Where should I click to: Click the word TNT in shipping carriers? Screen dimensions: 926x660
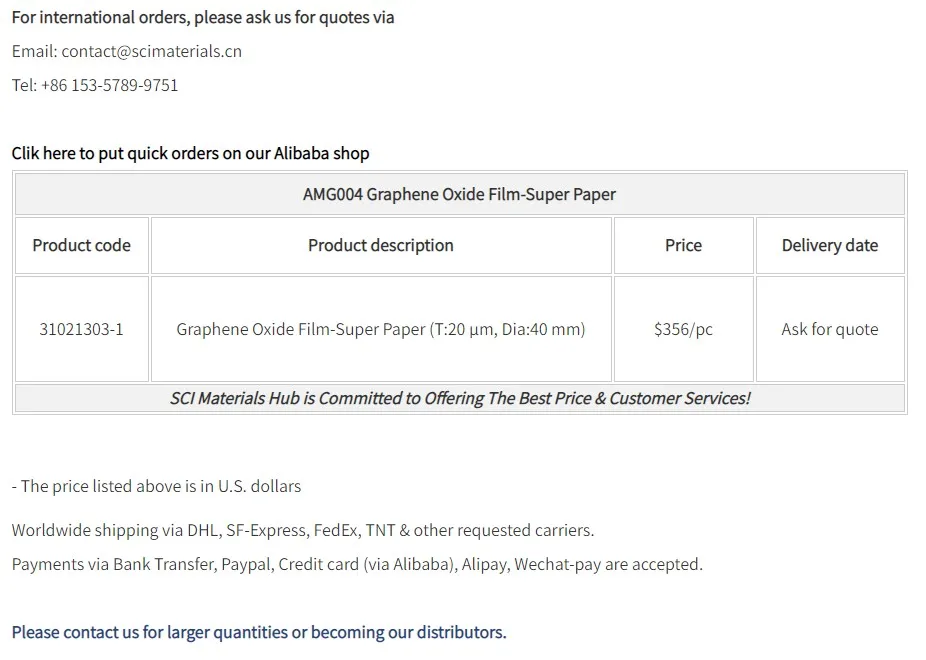(x=380, y=530)
